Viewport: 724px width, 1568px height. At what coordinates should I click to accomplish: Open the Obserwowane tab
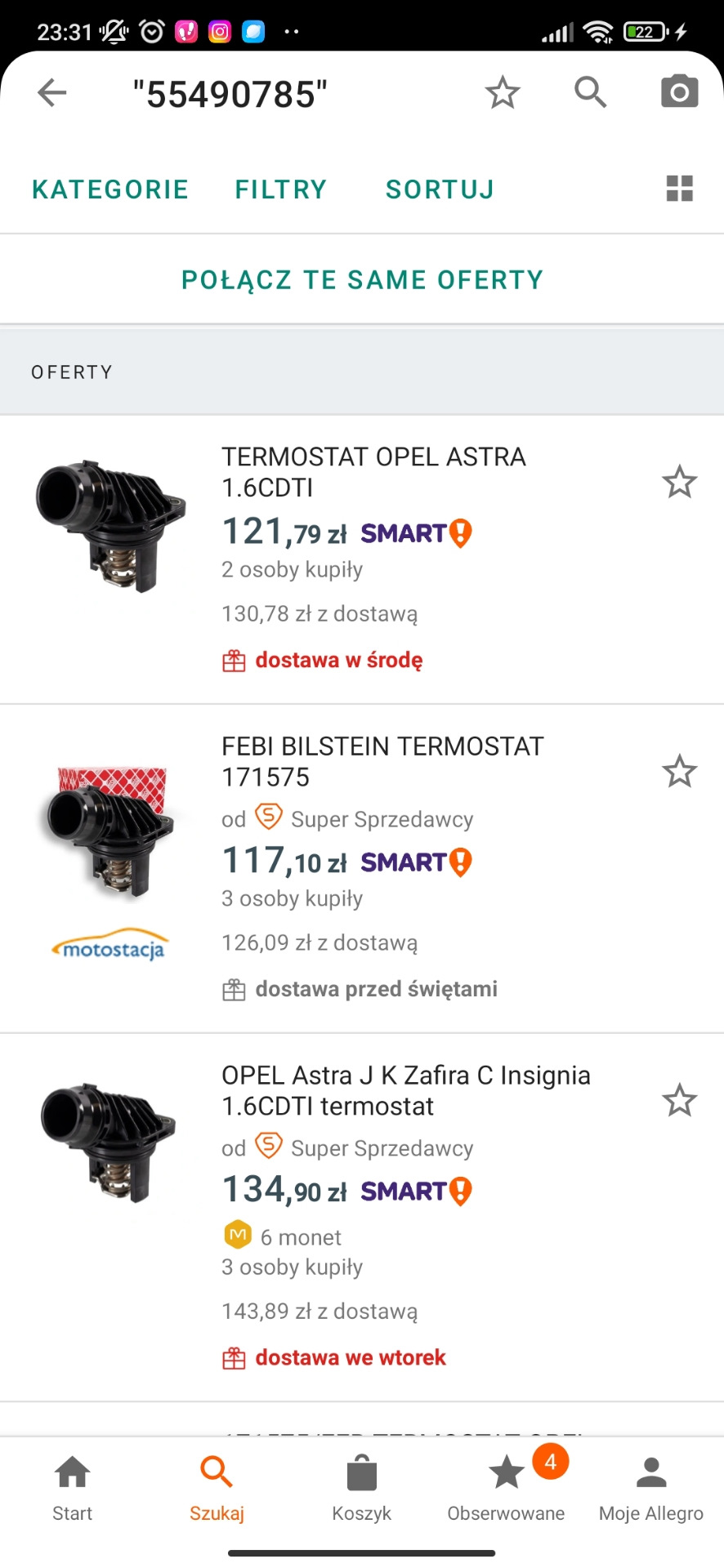click(506, 1488)
